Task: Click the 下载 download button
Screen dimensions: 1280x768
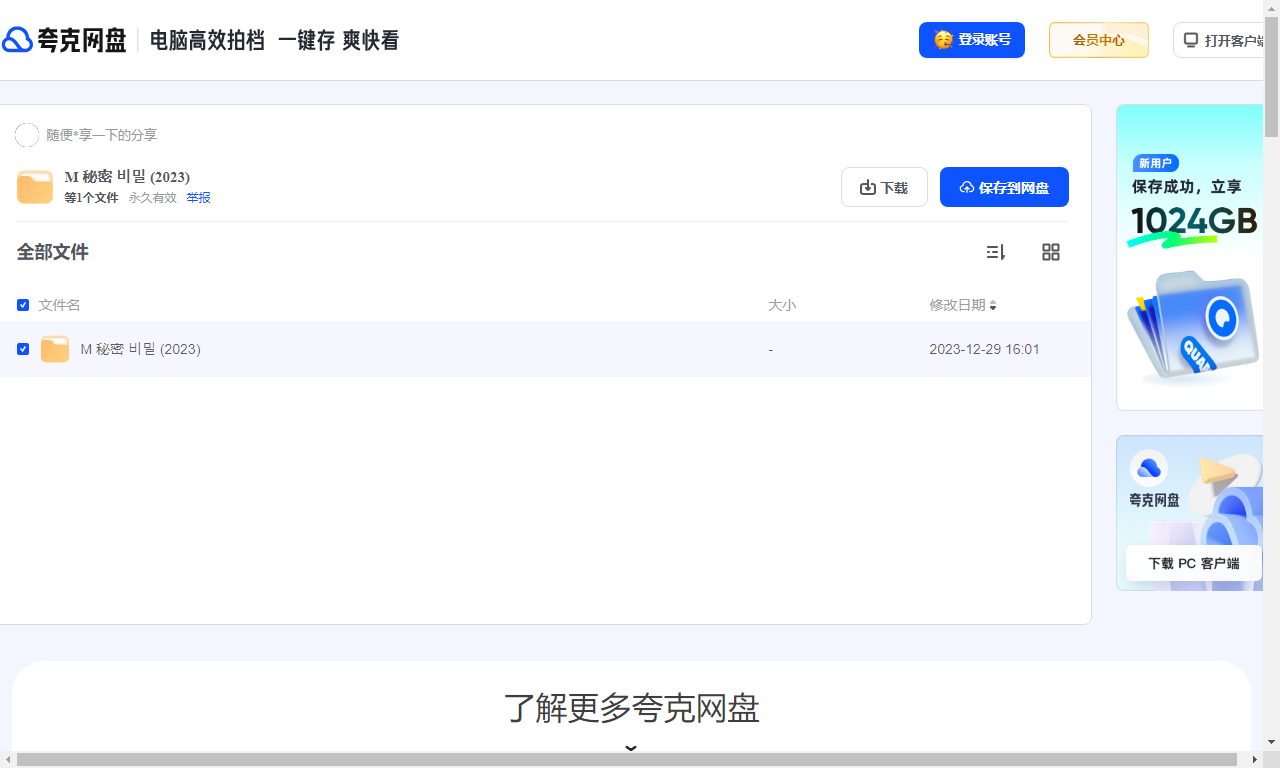Action: [884, 187]
